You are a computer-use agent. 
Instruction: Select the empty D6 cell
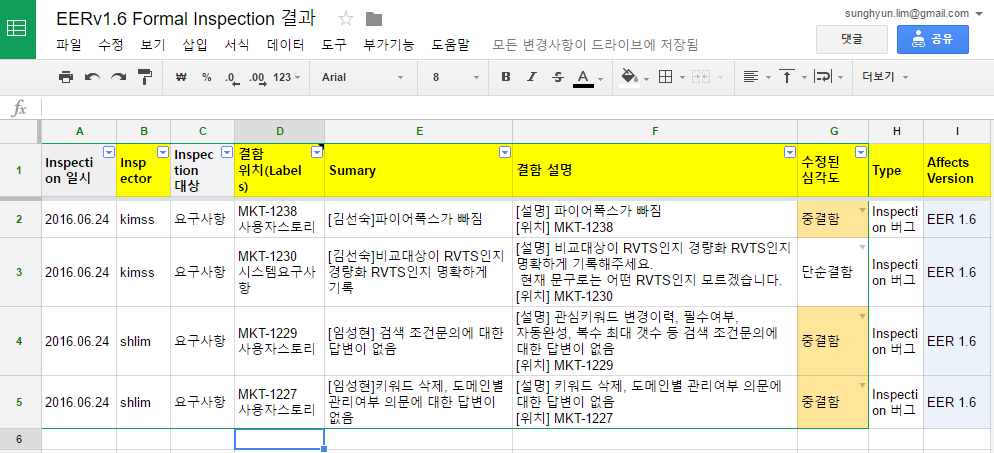(280, 439)
